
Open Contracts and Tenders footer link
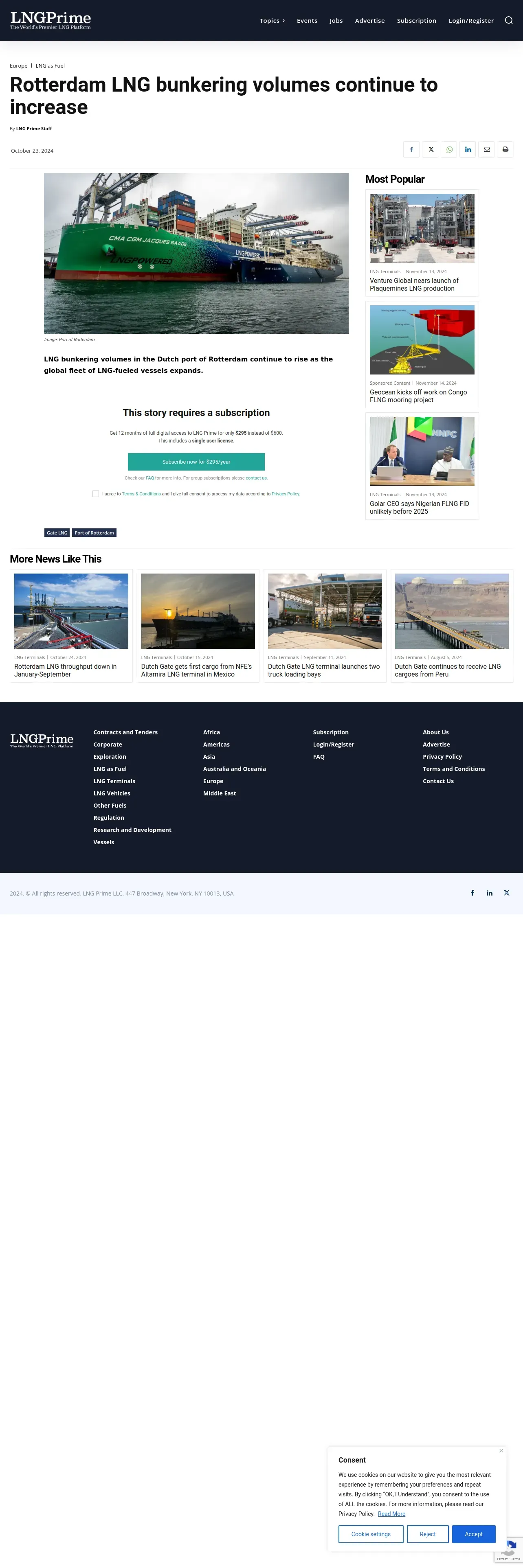tap(125, 732)
